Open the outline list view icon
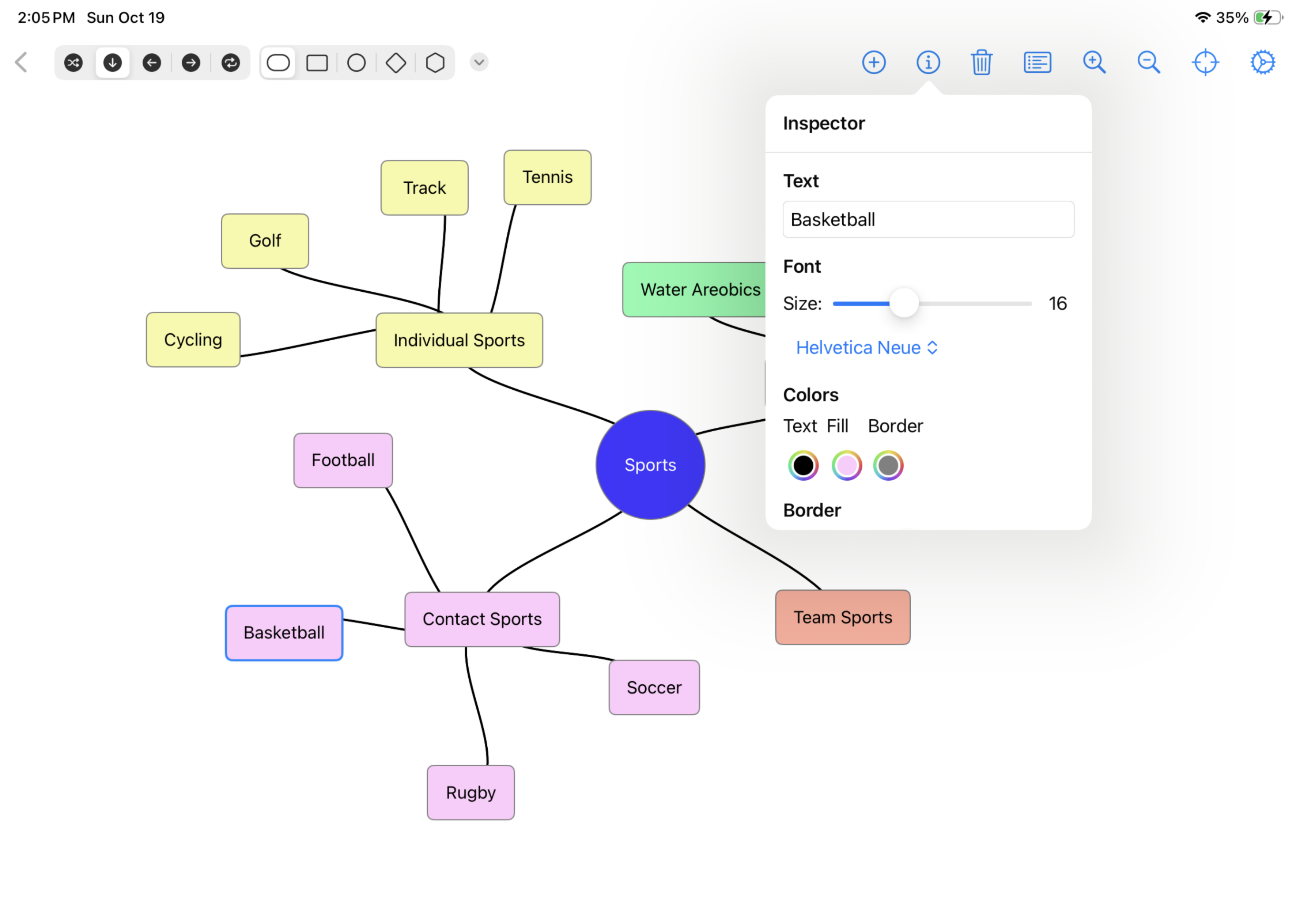 pos(1037,62)
